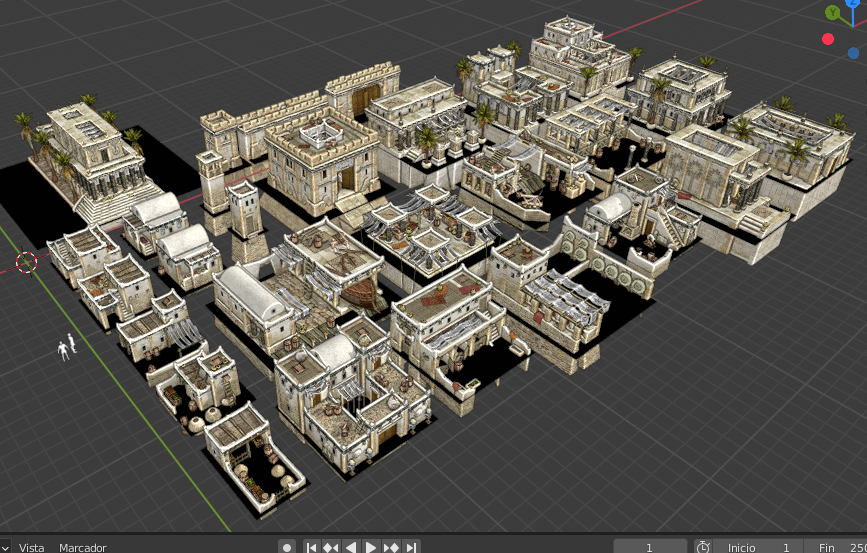
Task: Click the current frame number field
Action: [x=650, y=547]
